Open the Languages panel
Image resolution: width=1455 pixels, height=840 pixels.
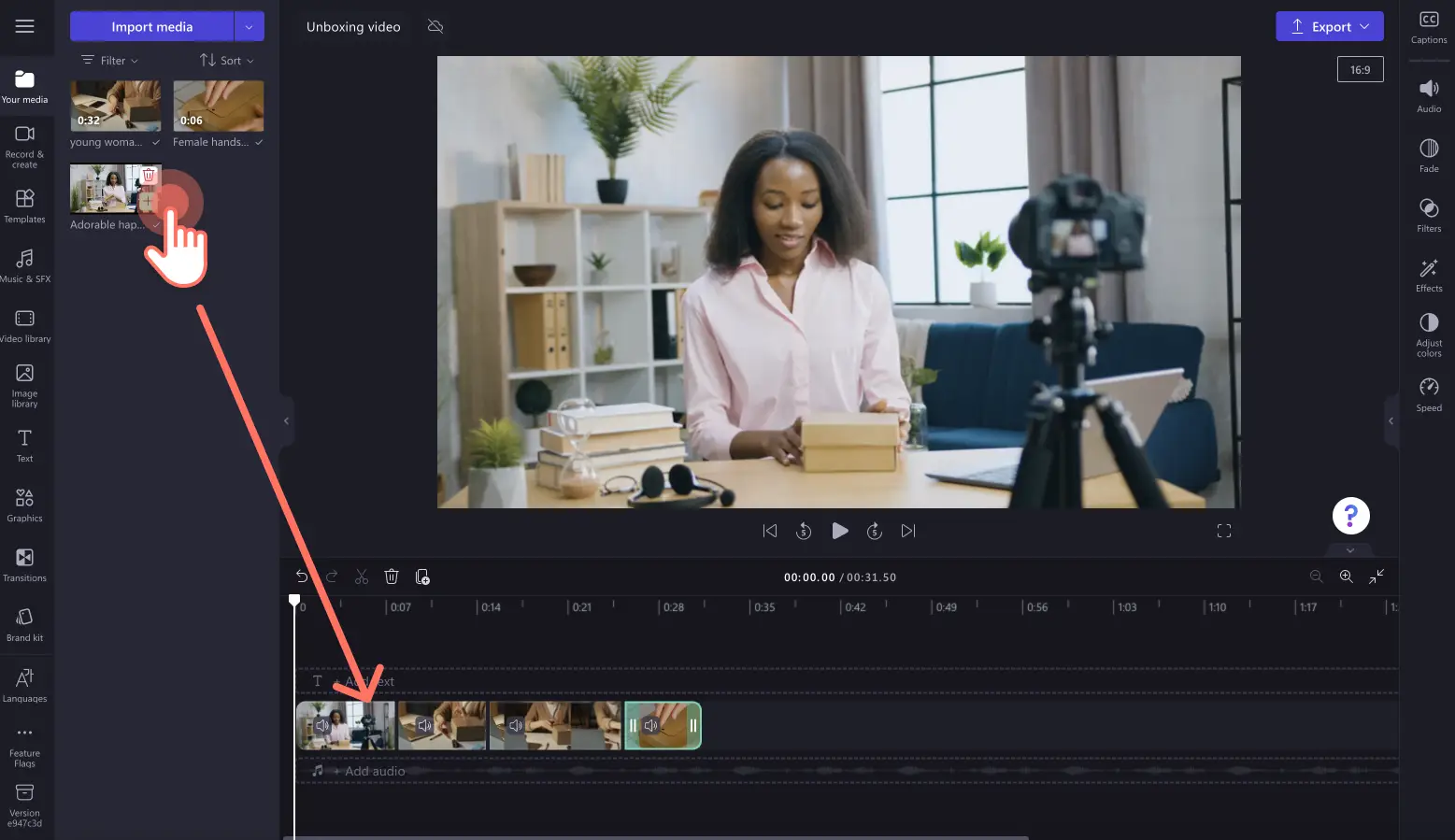point(25,686)
